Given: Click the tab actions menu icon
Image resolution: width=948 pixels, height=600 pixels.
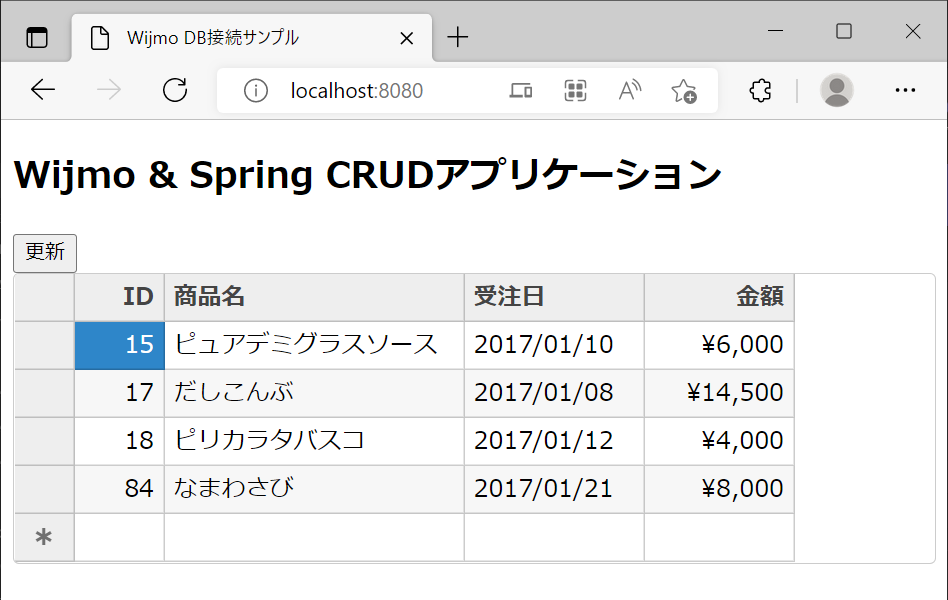Looking at the screenshot, I should point(37,38).
